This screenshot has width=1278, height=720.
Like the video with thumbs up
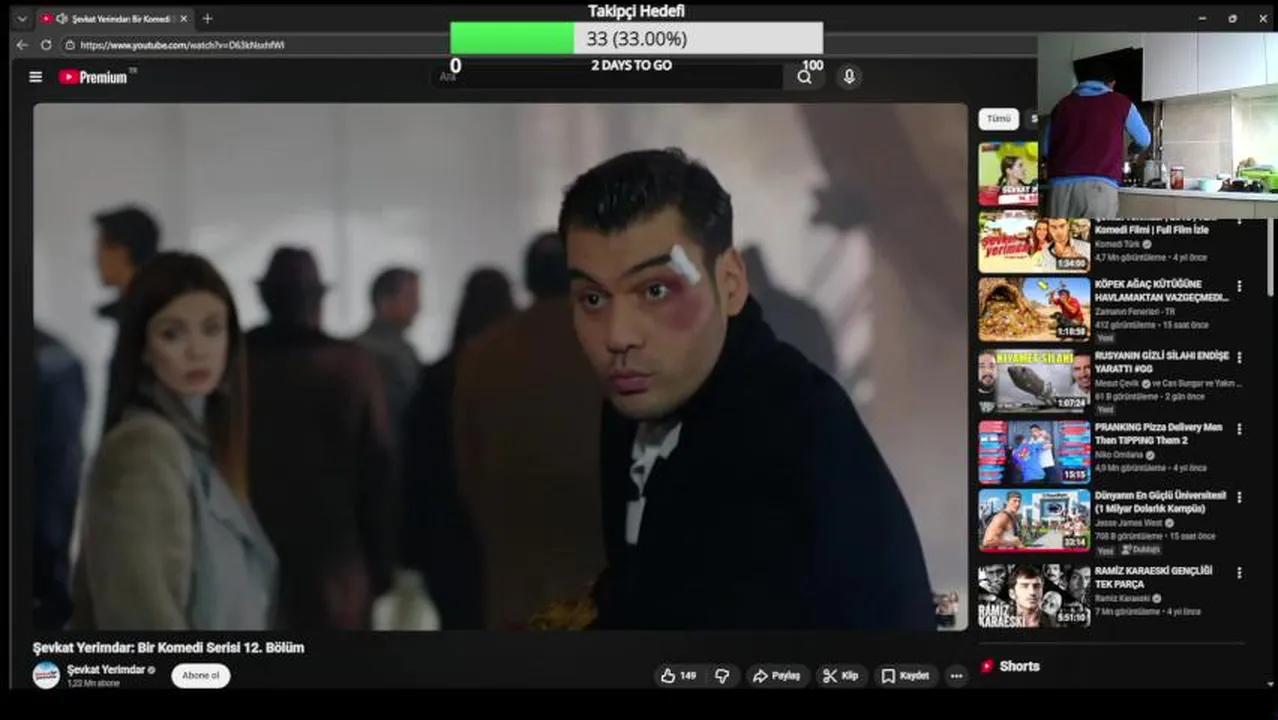(x=678, y=676)
